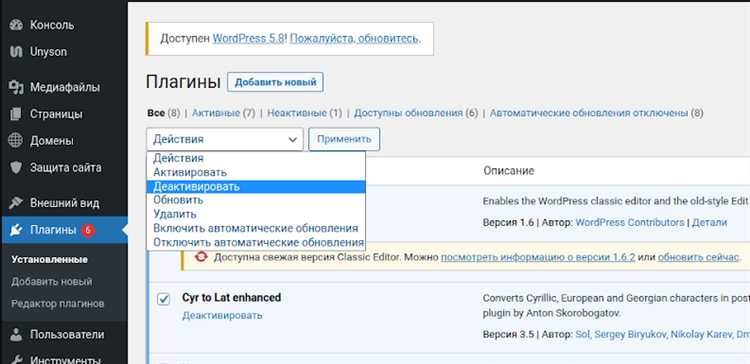Image resolution: width=750 pixels, height=364 pixels.
Task: Open Редактор плагинов submenu item
Action: [58, 304]
